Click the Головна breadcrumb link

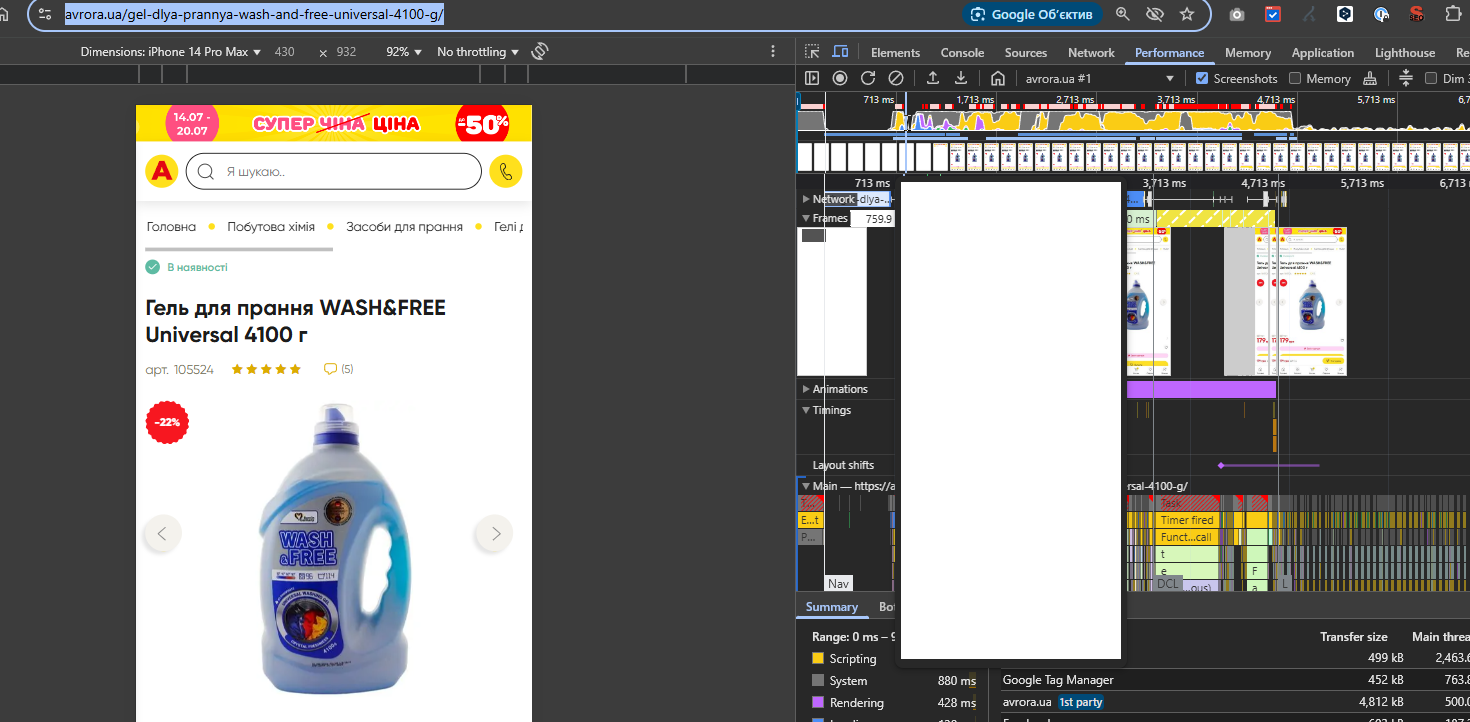[x=171, y=227]
